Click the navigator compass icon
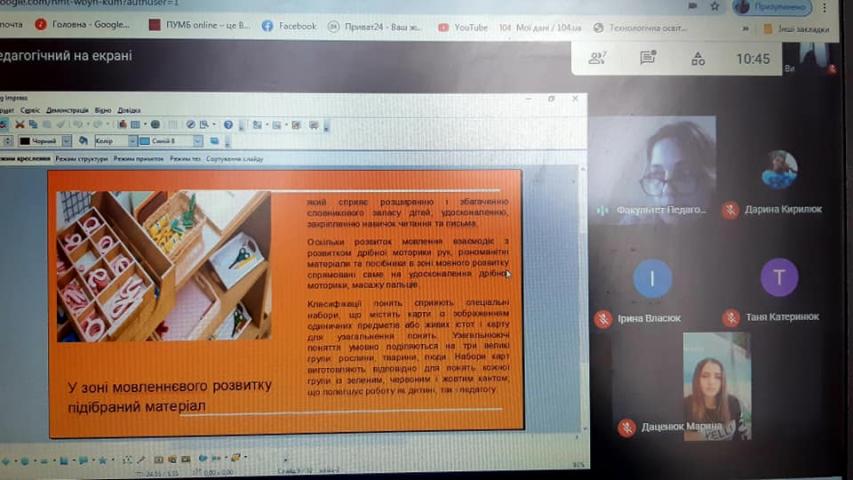Viewport: 853px width, 480px height. click(190, 125)
